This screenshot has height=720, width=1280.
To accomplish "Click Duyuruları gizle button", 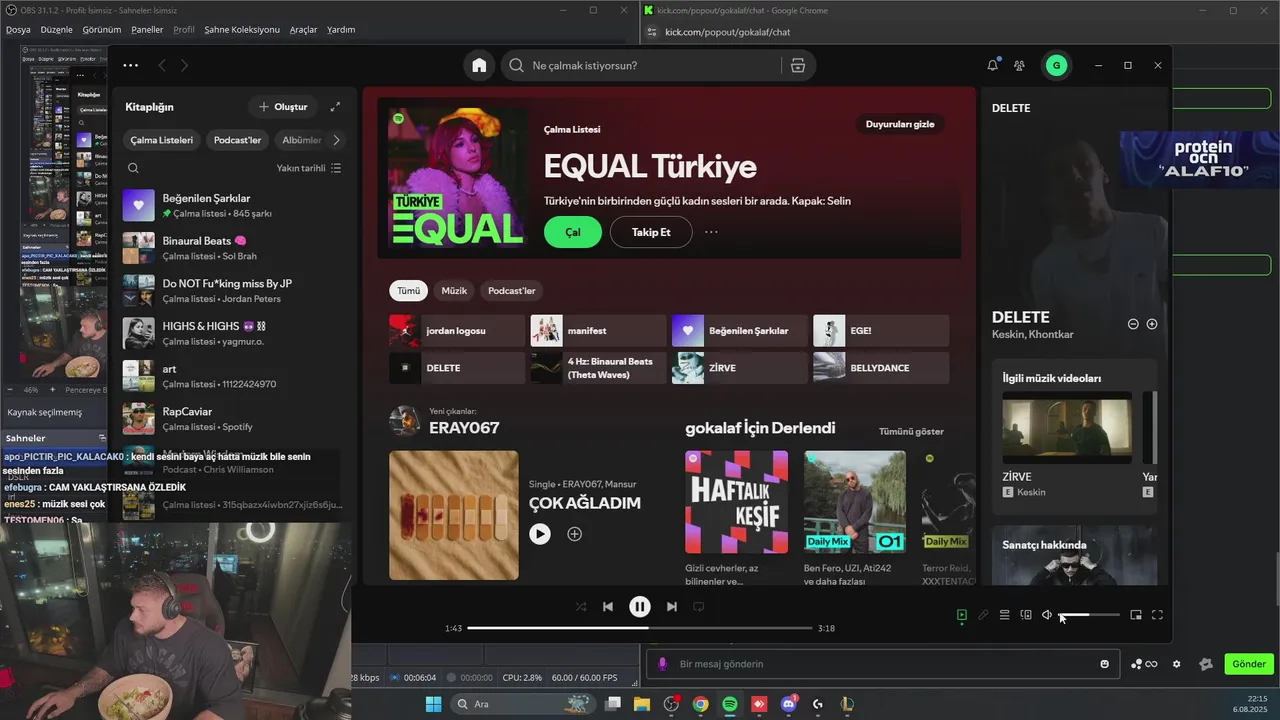I will click(x=900, y=124).
